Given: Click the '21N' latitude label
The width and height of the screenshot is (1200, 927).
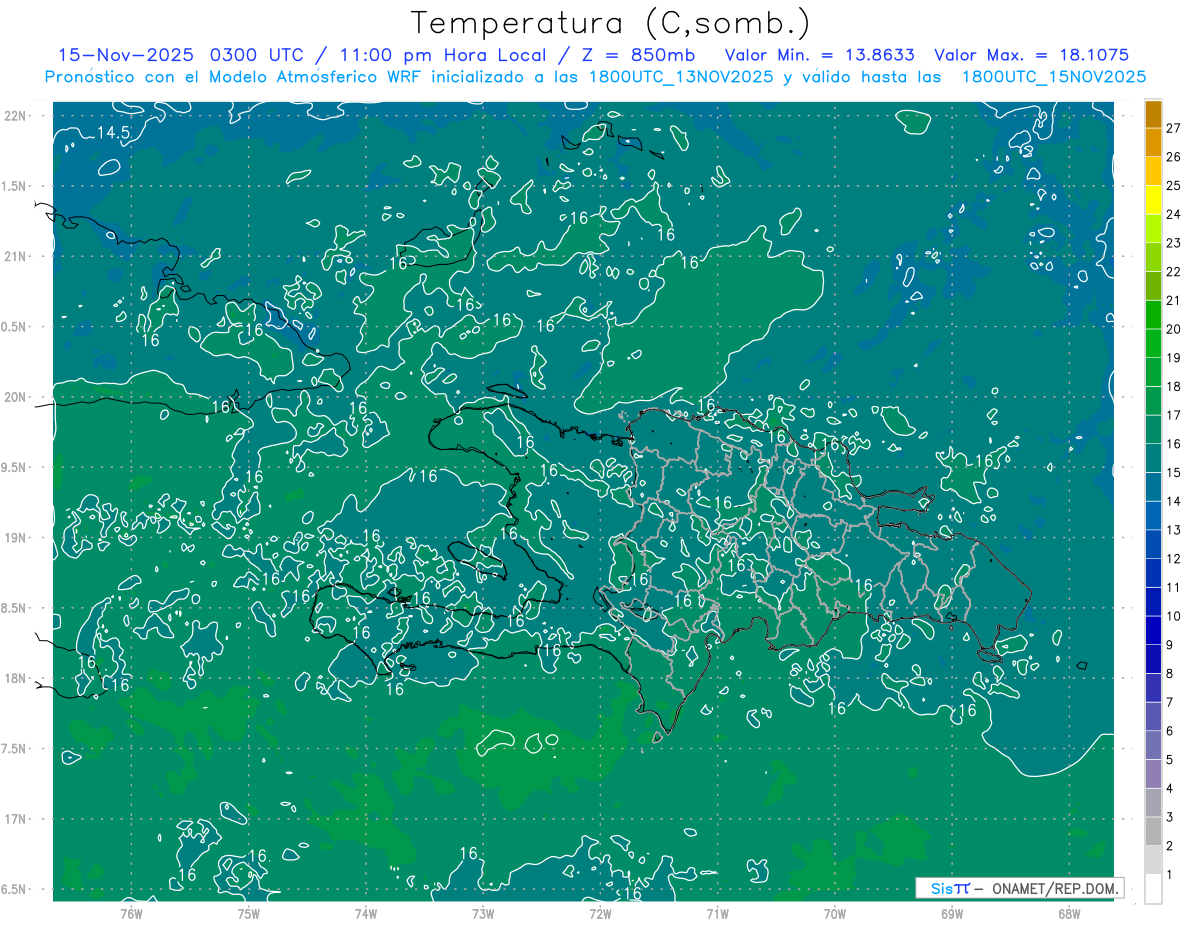Looking at the screenshot, I should [15, 256].
